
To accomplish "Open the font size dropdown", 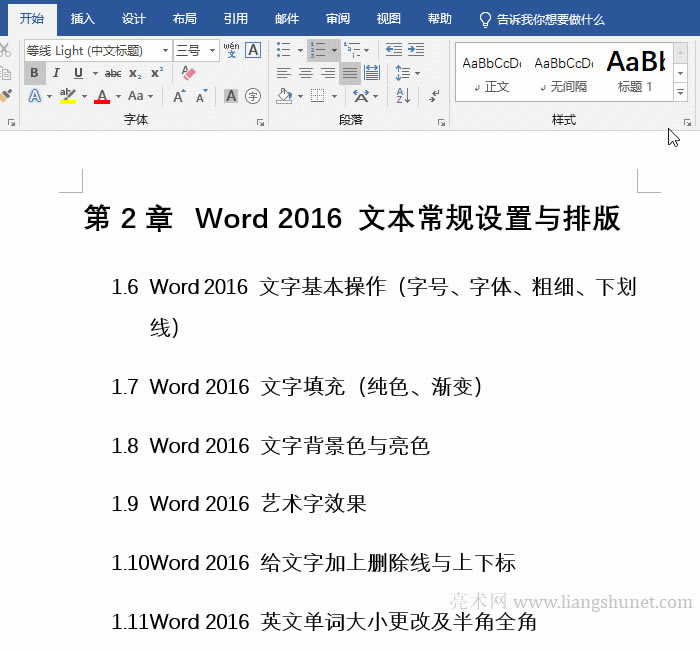I will pos(209,50).
